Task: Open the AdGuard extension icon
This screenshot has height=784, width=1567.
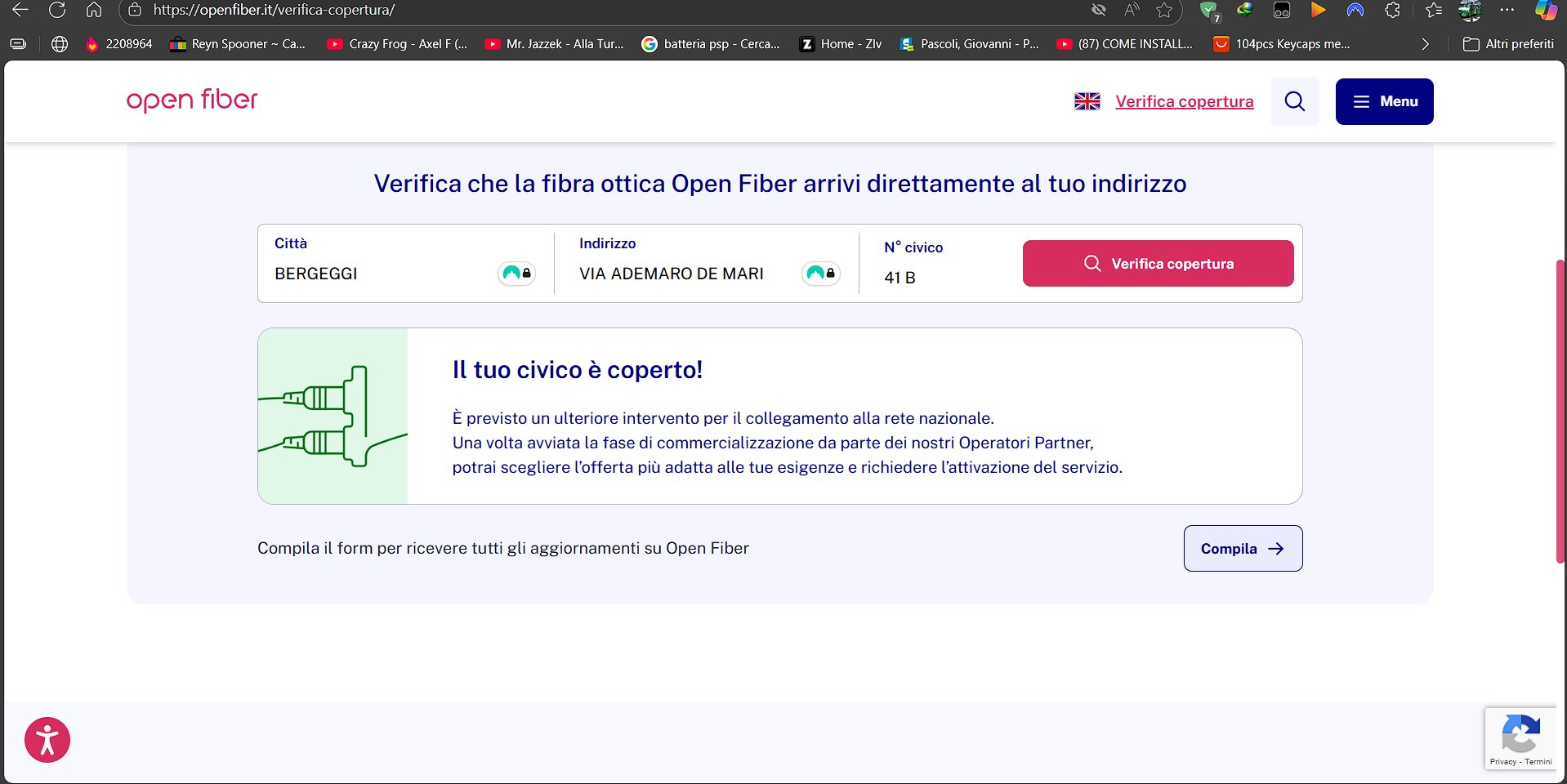Action: (x=1208, y=11)
